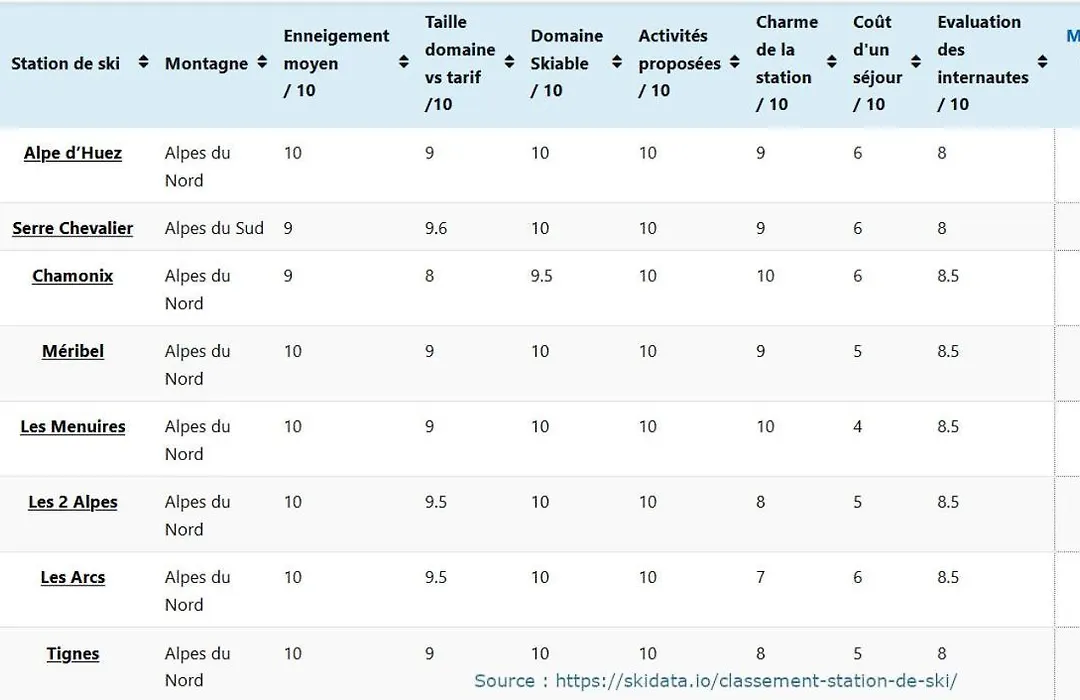1080x700 pixels.
Task: Click Activités proposées sort arrows
Action: click(735, 63)
